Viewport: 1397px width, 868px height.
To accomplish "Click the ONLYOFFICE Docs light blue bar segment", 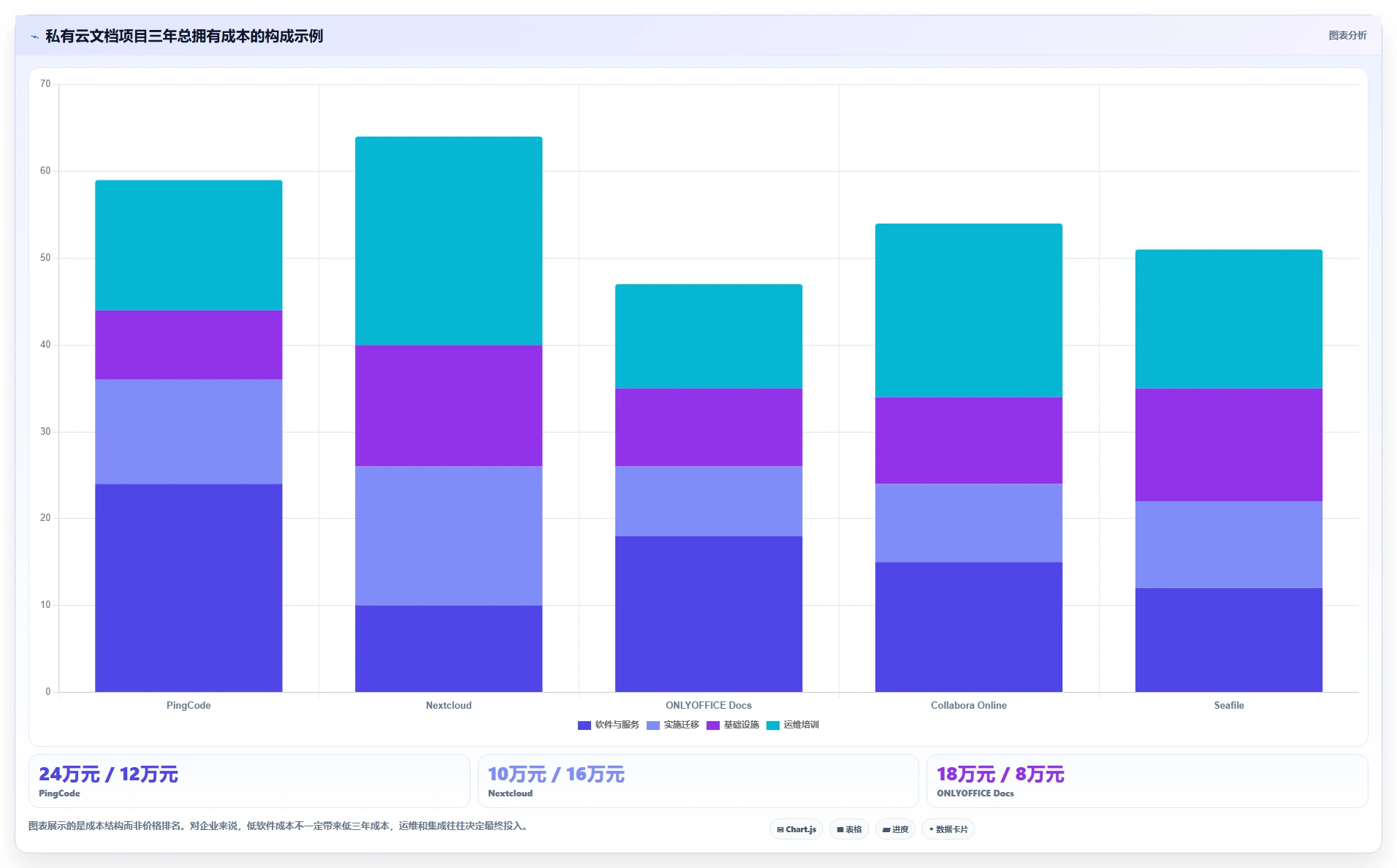I will coord(709,501).
